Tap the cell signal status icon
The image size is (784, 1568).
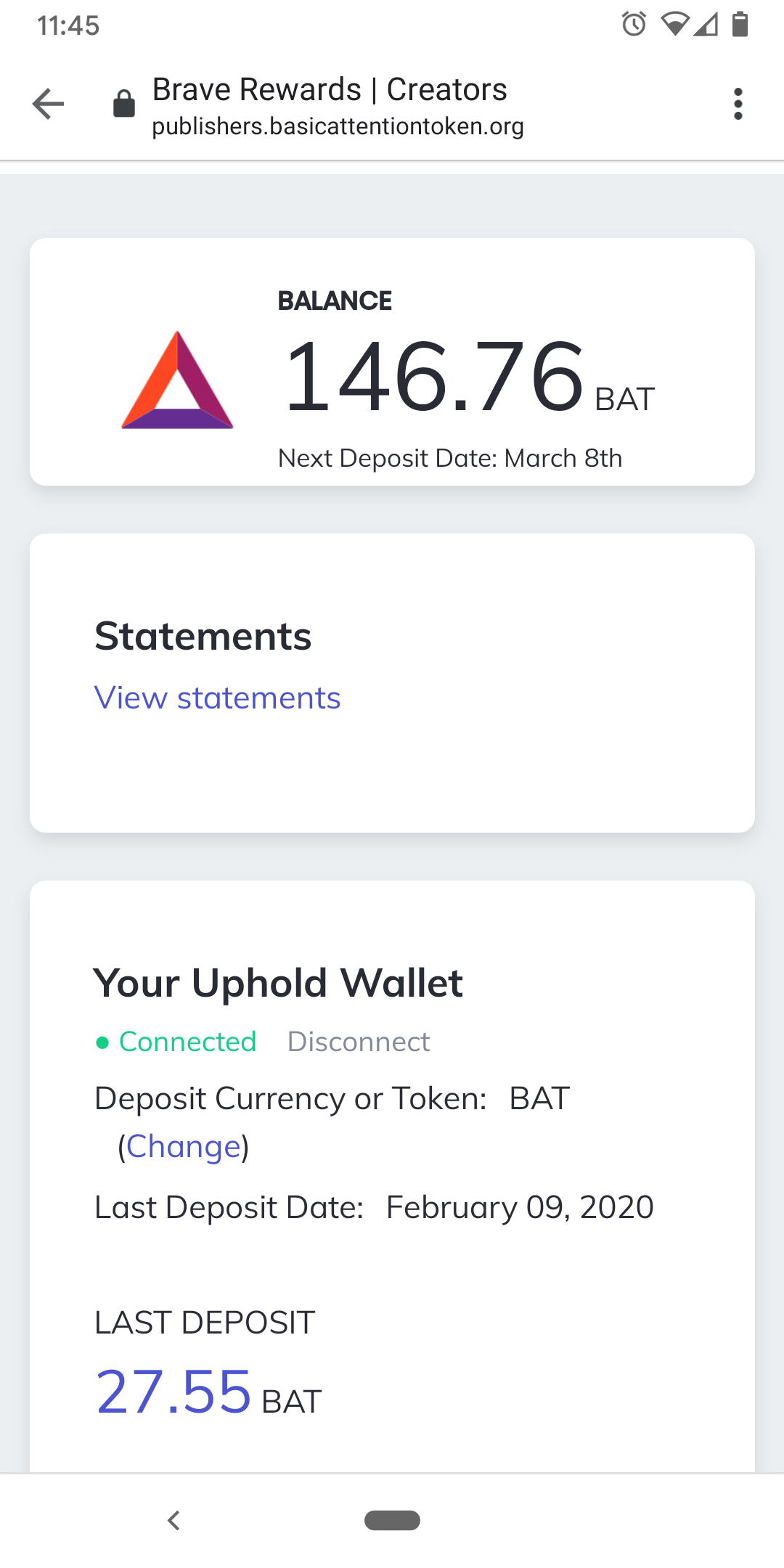coord(706,25)
